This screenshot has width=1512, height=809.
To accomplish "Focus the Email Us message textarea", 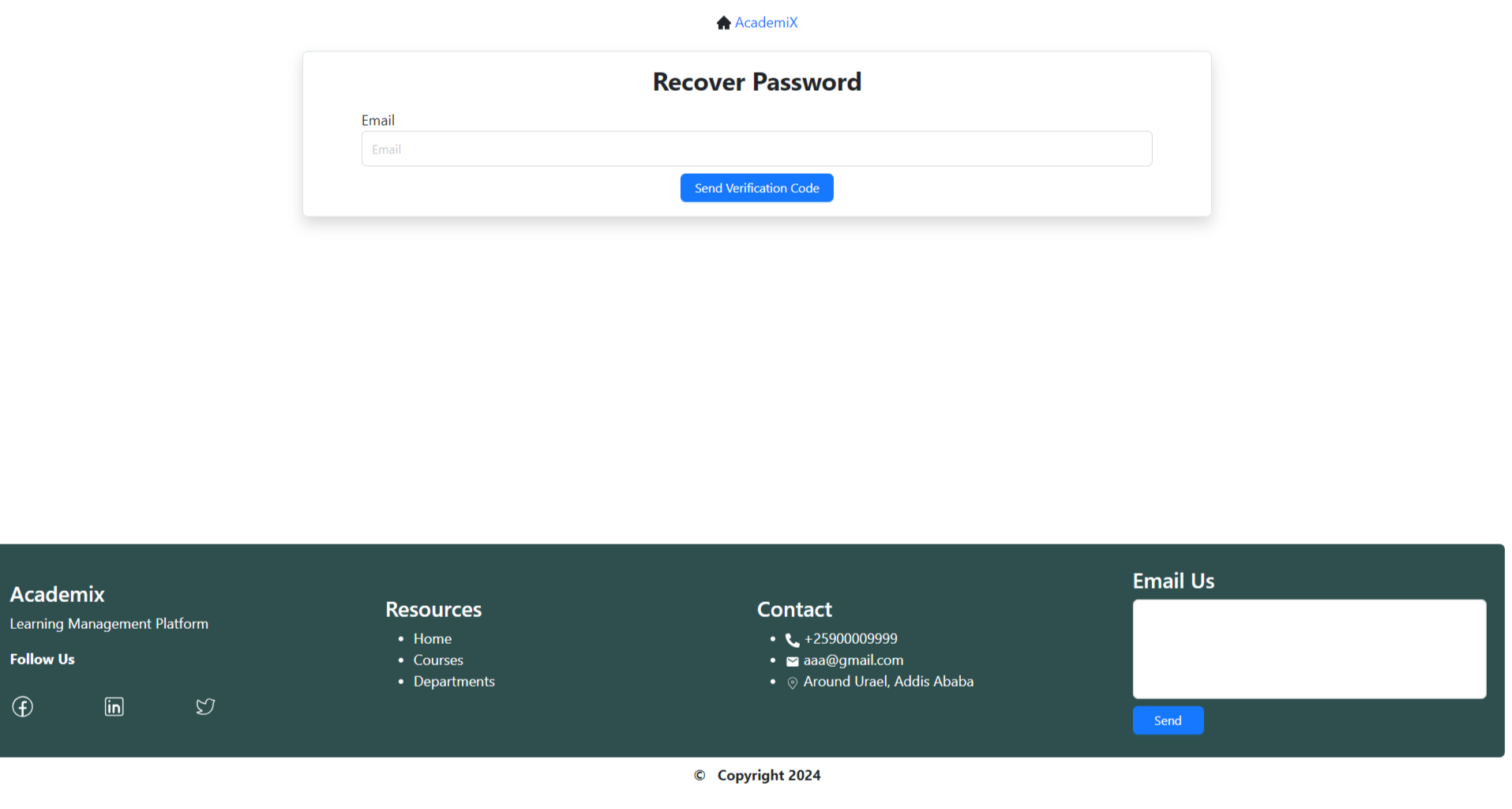I will pos(1309,649).
